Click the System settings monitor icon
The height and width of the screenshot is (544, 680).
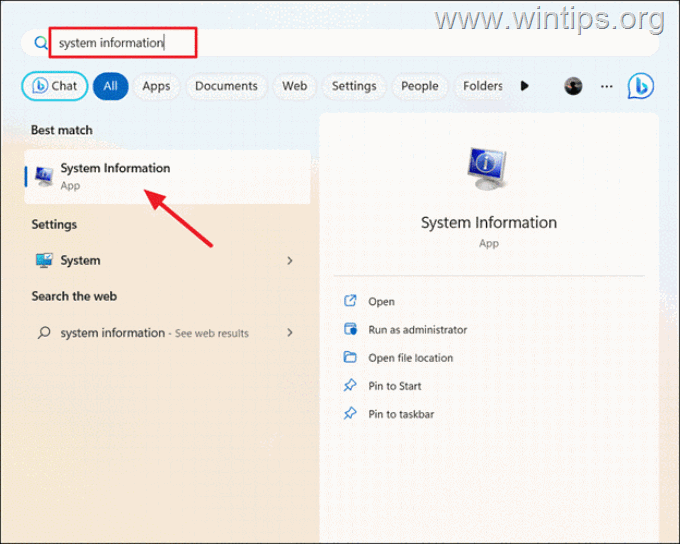[x=44, y=260]
